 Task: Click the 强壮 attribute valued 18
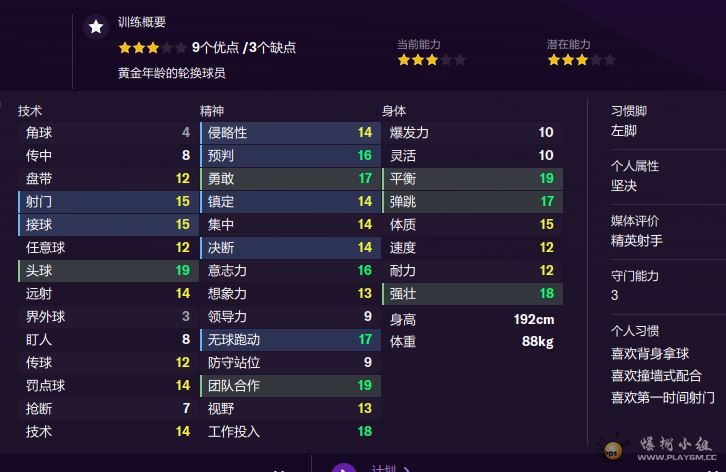pos(472,293)
